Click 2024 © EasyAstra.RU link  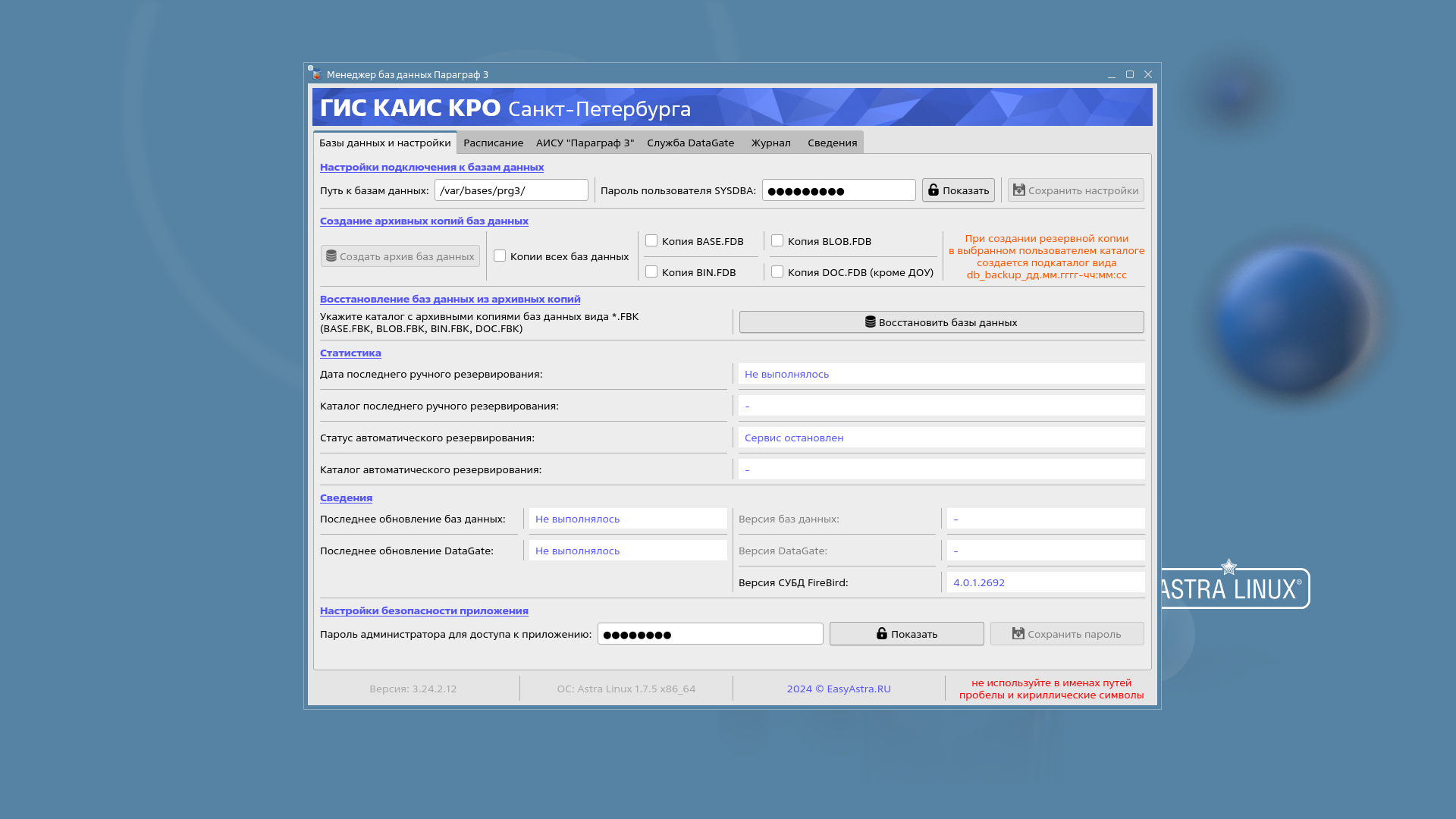point(839,689)
